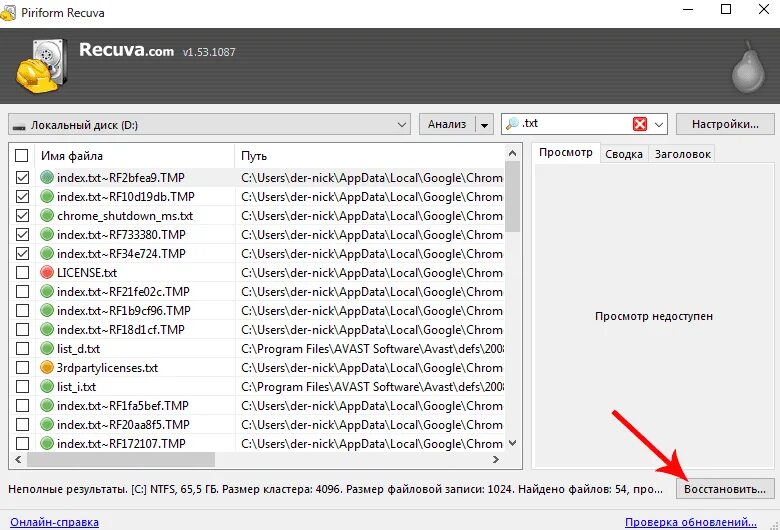Click green status dot of index.txt~RF733380.TMP
Image resolution: width=780 pixels, height=530 pixels.
pos(47,234)
